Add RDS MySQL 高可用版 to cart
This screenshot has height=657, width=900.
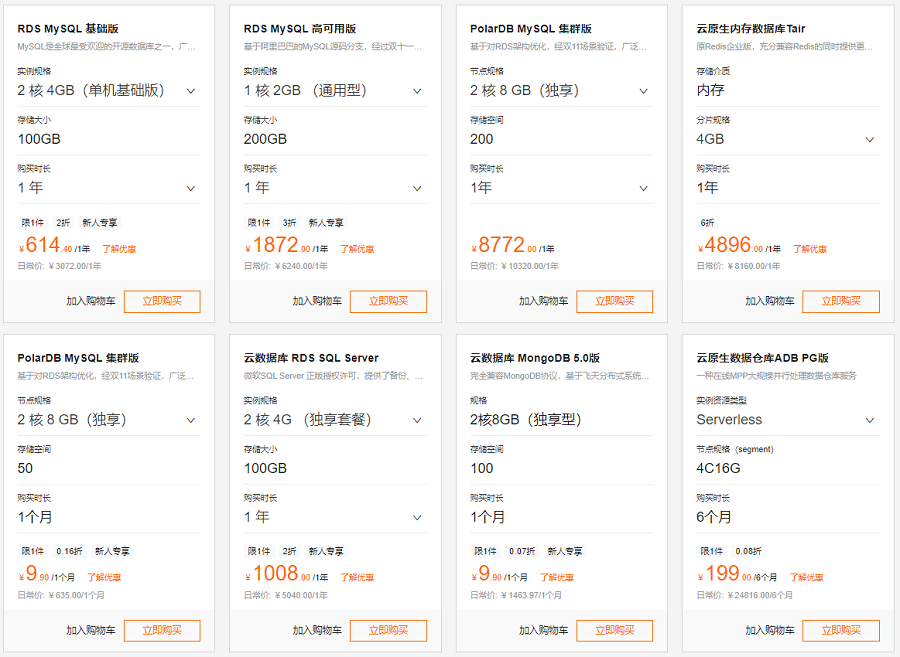point(317,301)
